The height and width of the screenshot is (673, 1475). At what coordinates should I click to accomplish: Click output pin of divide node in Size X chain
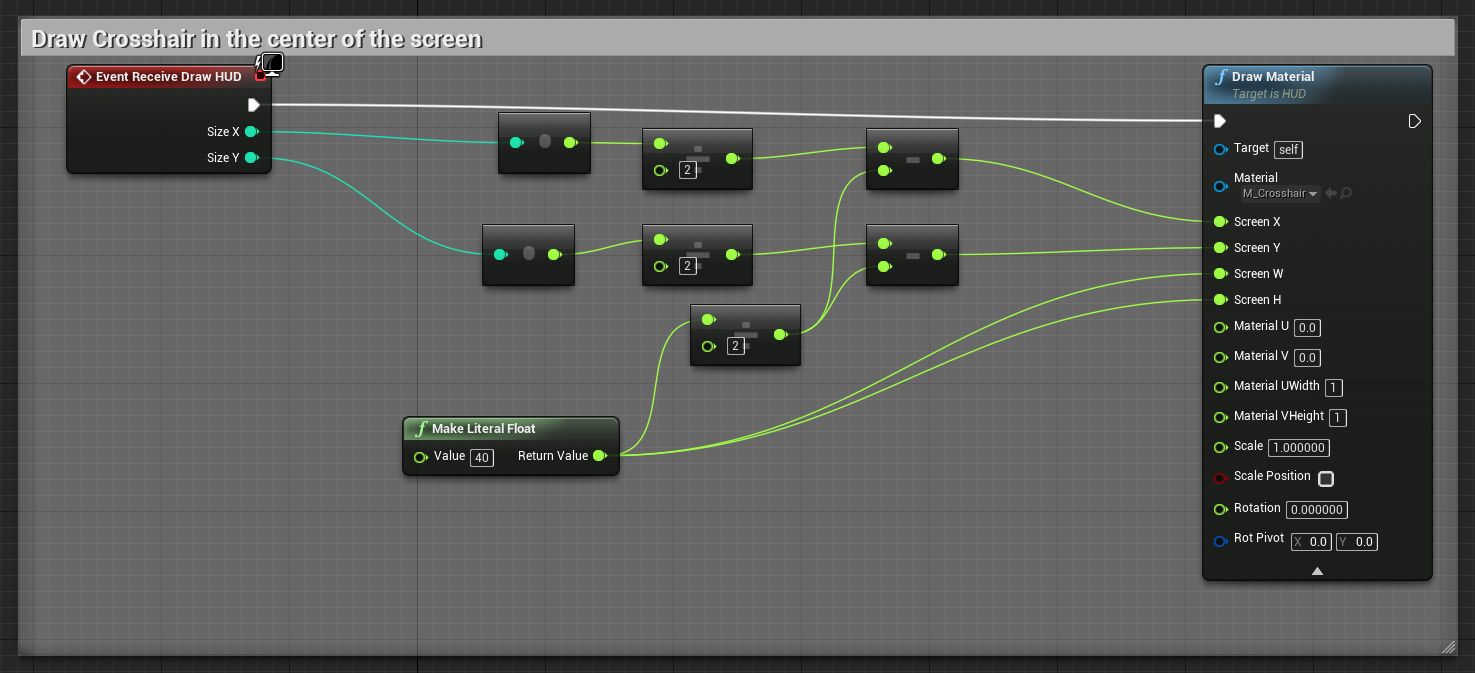point(733,159)
